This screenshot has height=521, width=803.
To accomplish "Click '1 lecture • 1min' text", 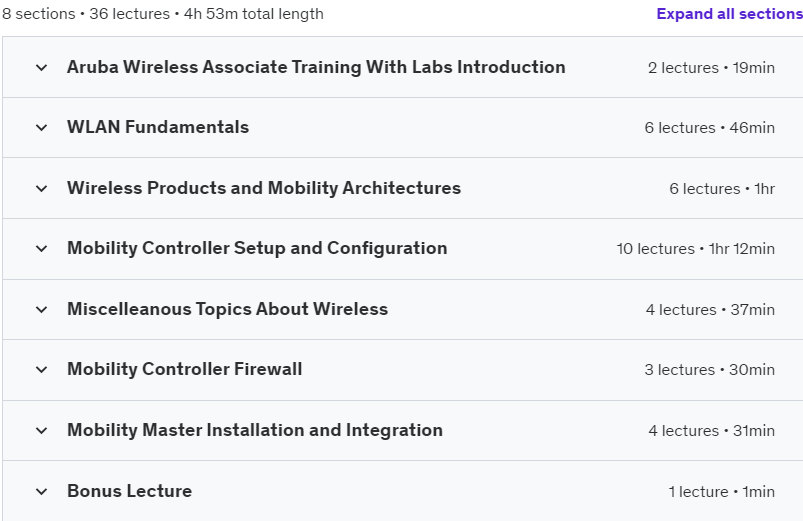I will tap(722, 492).
